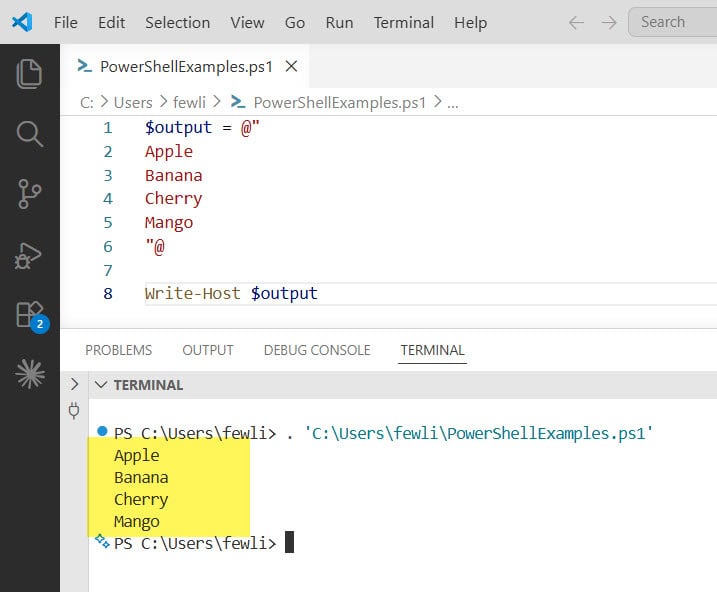Click the plug icon in terminal sidebar
The image size is (717, 592).
(74, 411)
